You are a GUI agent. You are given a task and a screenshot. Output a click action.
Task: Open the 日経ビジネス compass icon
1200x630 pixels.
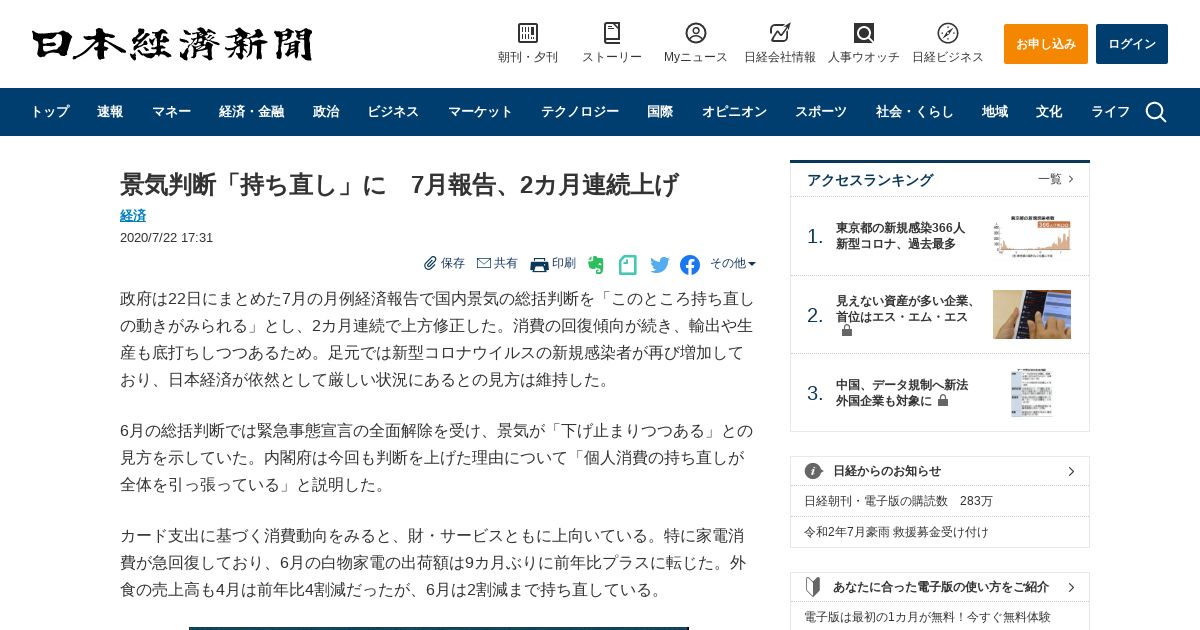pyautogui.click(x=948, y=33)
